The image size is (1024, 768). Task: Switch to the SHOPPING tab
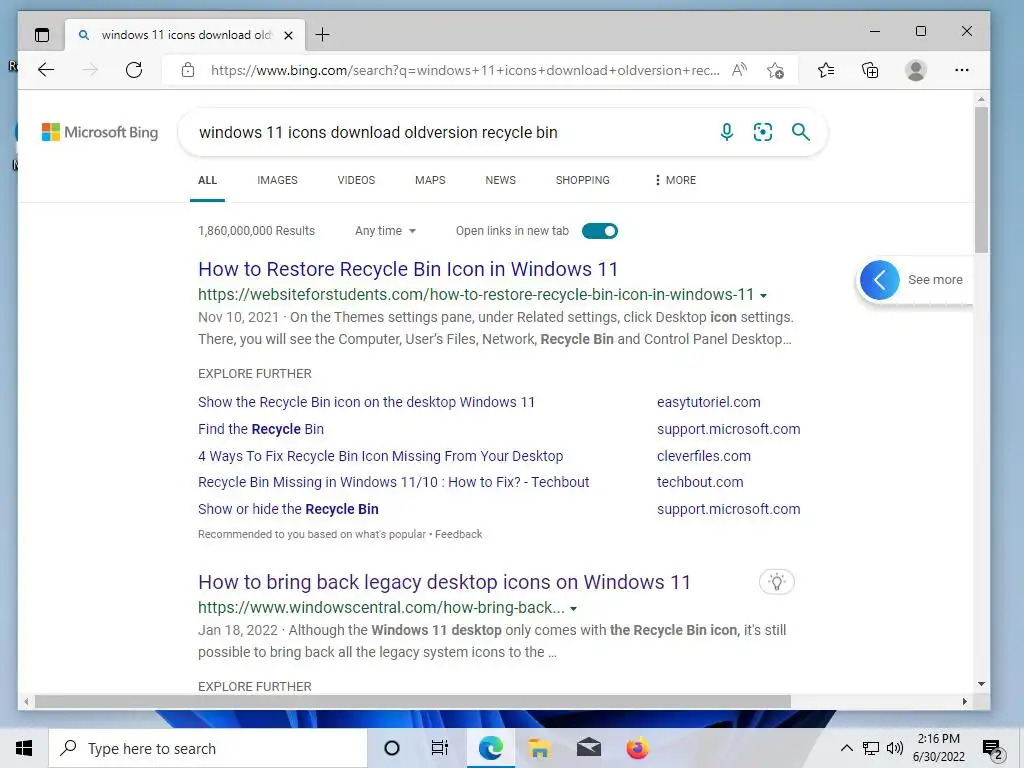pyautogui.click(x=583, y=180)
